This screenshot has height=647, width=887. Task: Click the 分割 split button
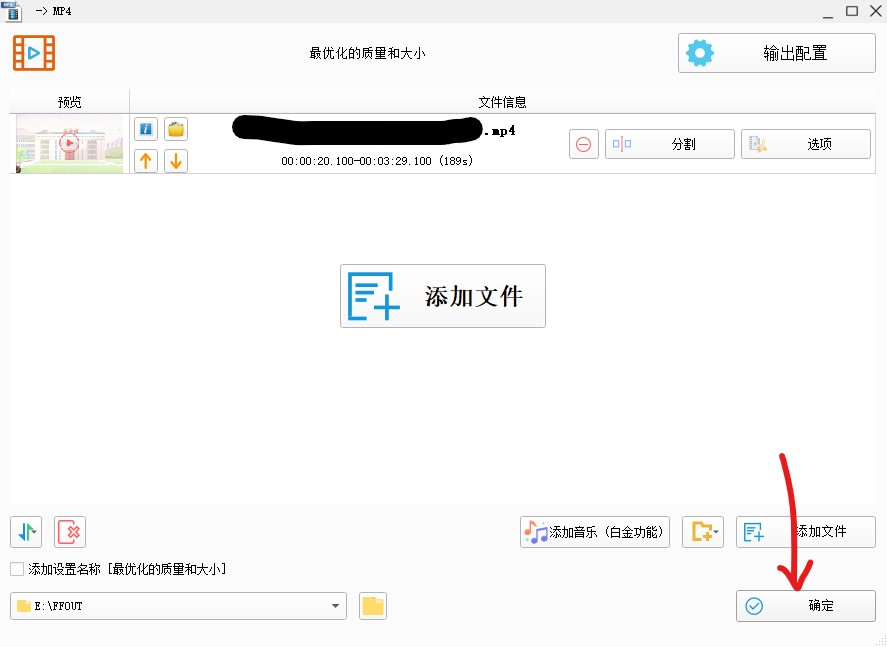point(670,144)
